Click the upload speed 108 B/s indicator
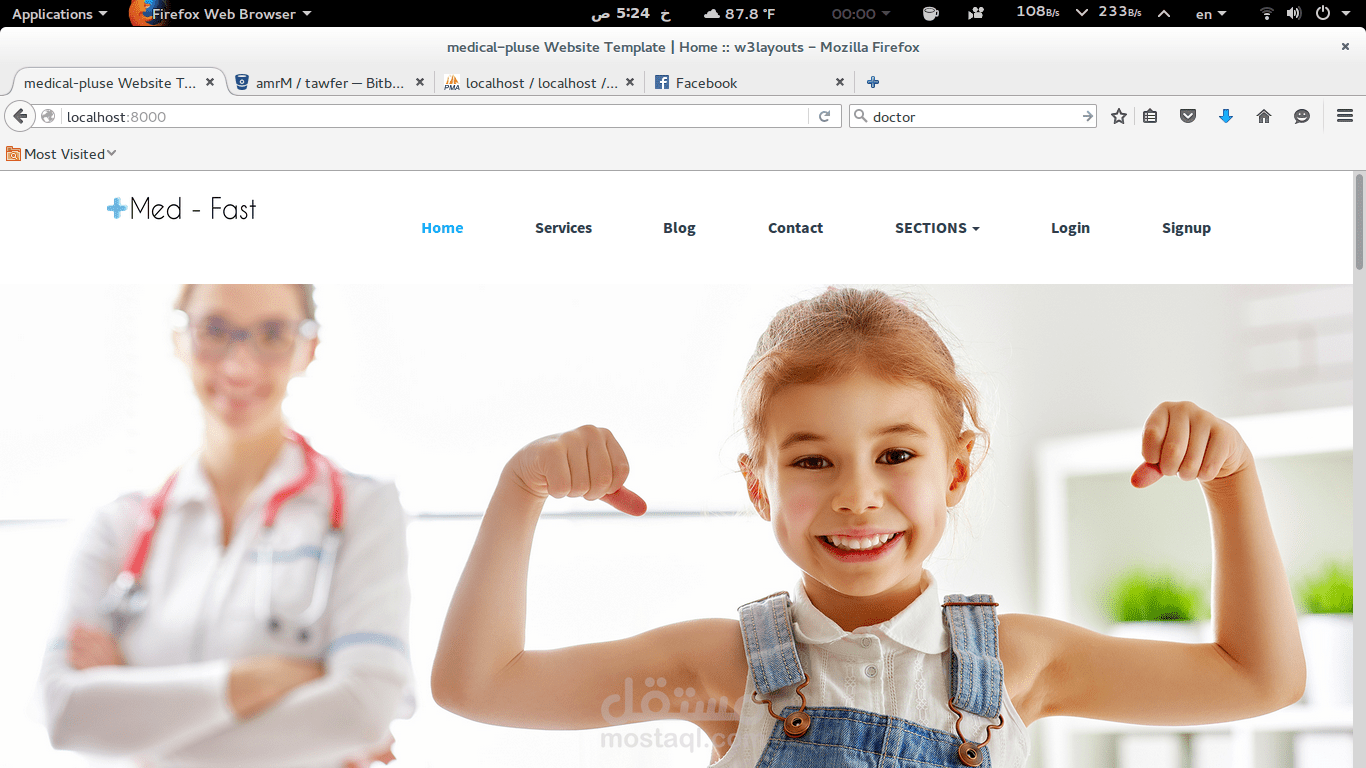Viewport: 1366px width, 768px height. (1038, 12)
